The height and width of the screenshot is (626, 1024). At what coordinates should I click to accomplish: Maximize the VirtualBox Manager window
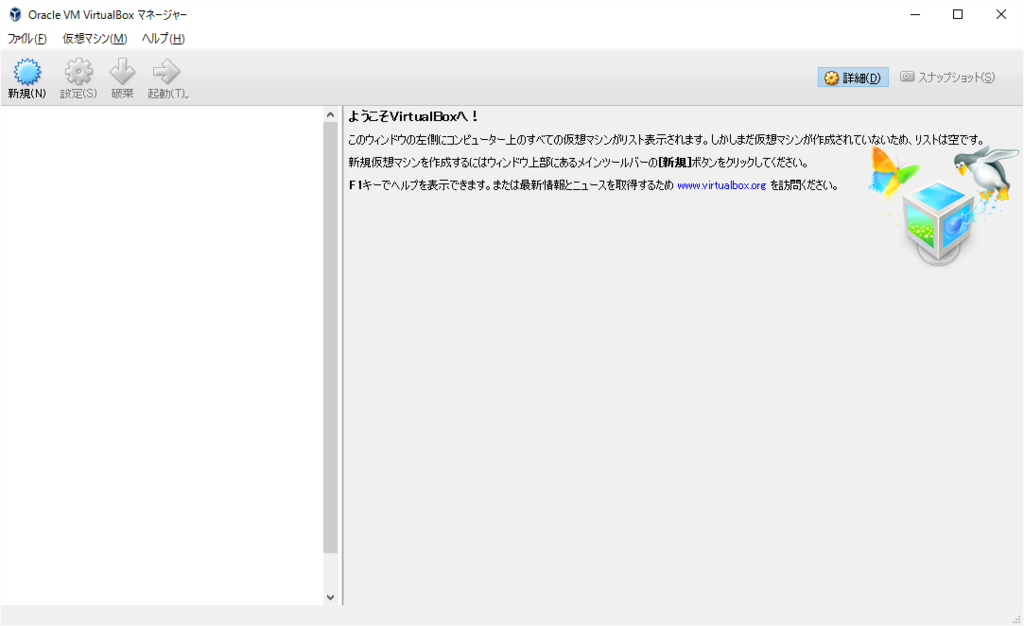point(957,14)
